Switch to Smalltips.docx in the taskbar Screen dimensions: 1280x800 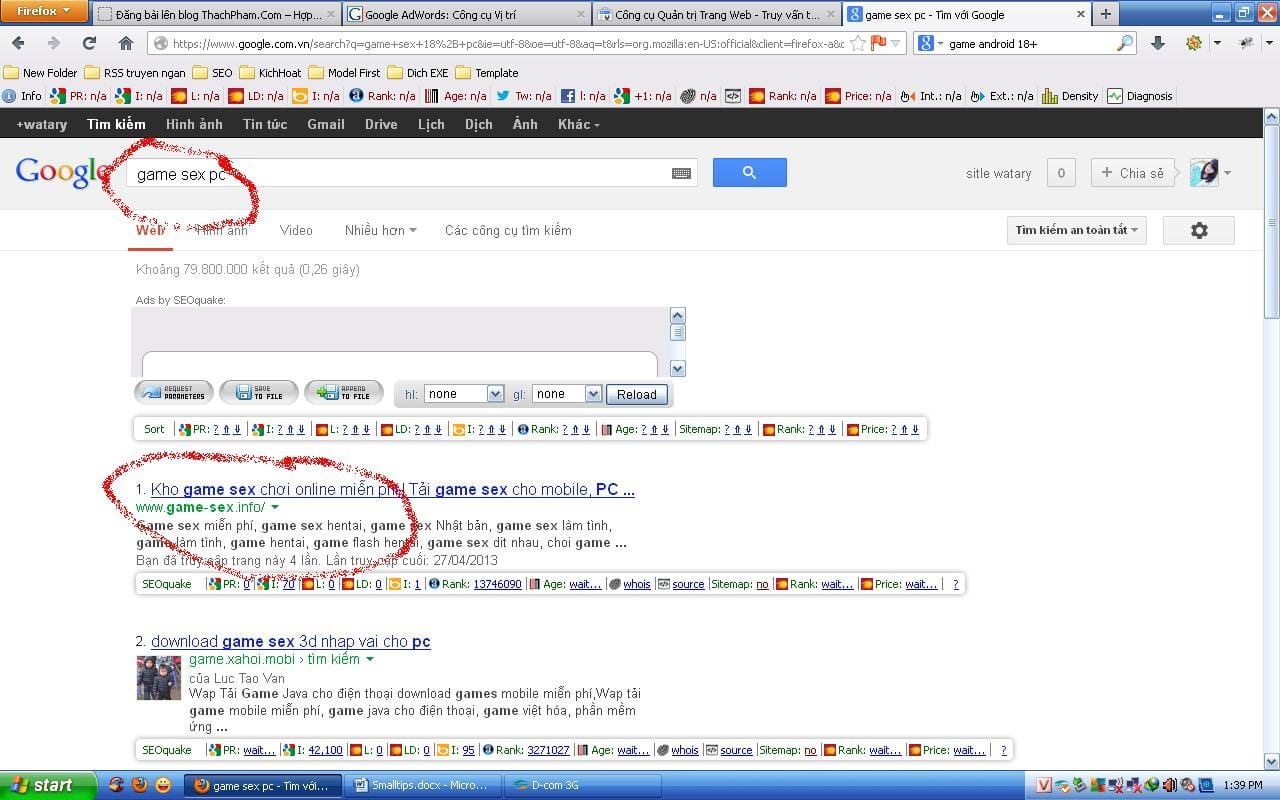click(422, 786)
